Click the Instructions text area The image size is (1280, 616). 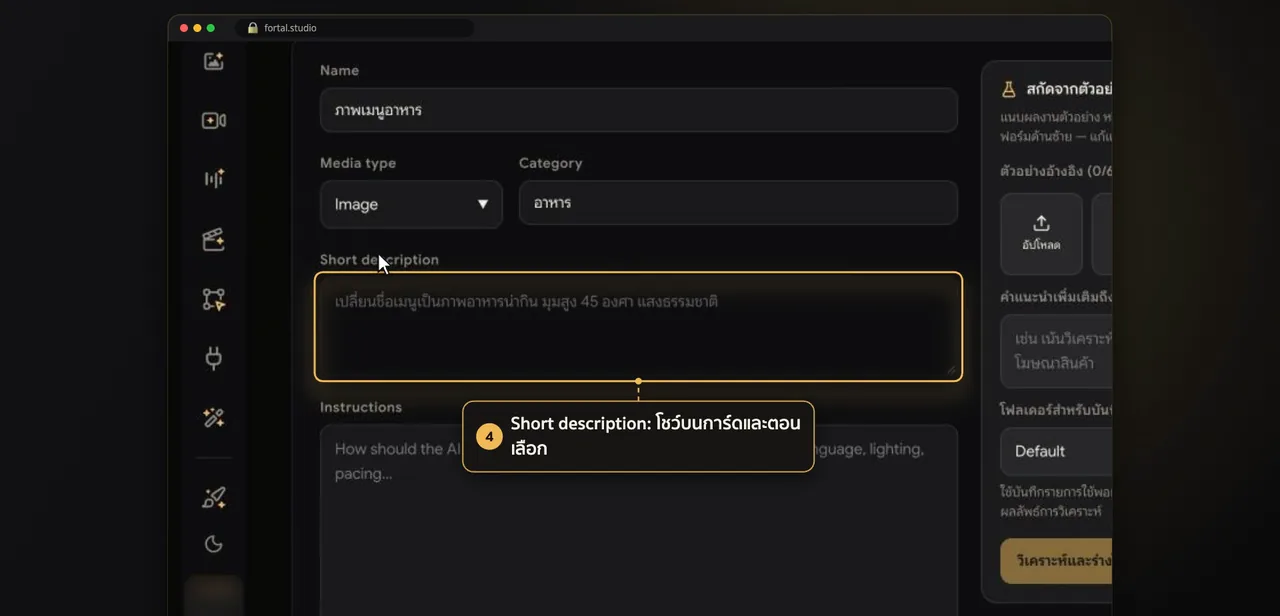(x=639, y=520)
